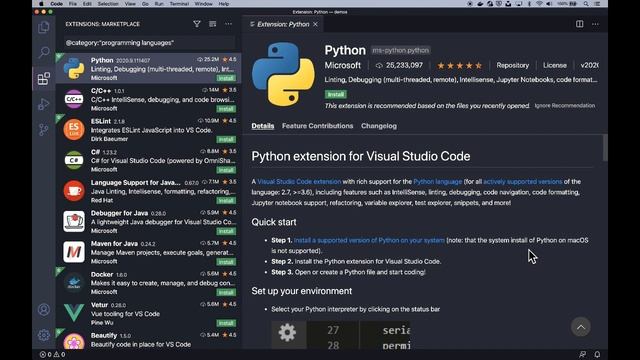Screen dimensions: 640x360
Task: Open the License link
Action: [x=554, y=65]
